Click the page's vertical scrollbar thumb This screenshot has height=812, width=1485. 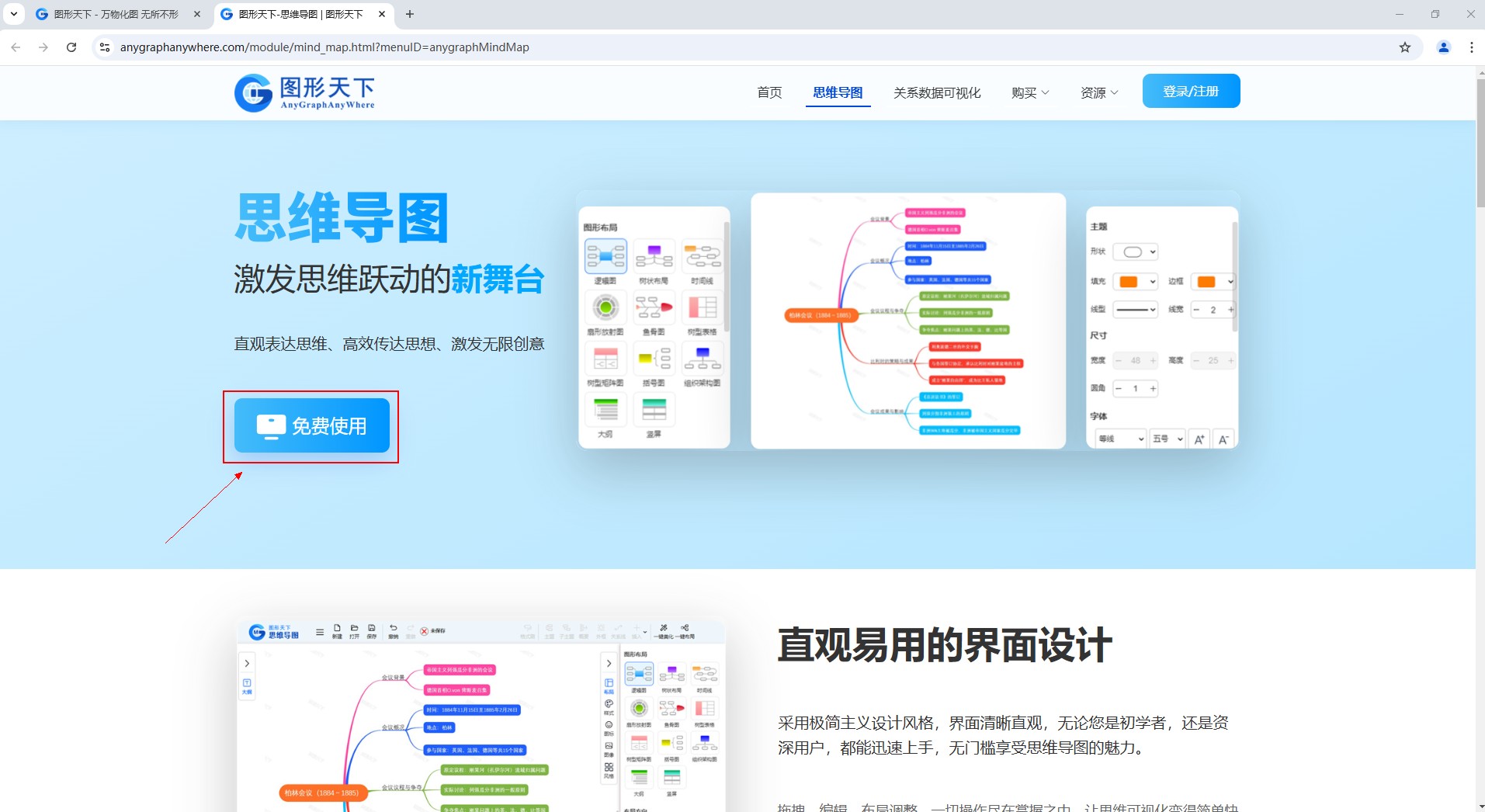1480,140
